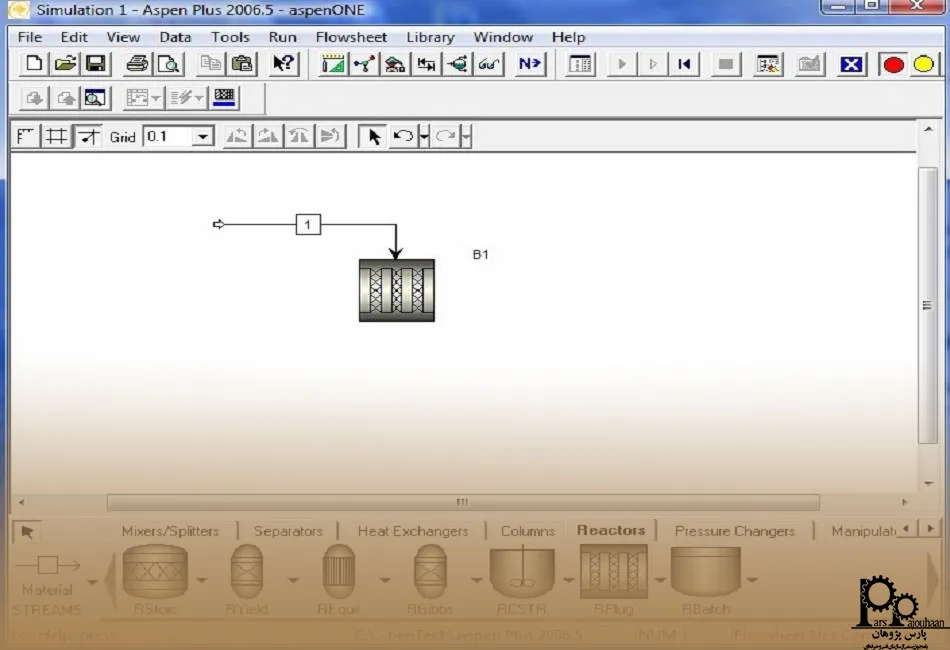Click the horizontal scrollbar of flowsheet
950x650 pixels.
point(462,502)
